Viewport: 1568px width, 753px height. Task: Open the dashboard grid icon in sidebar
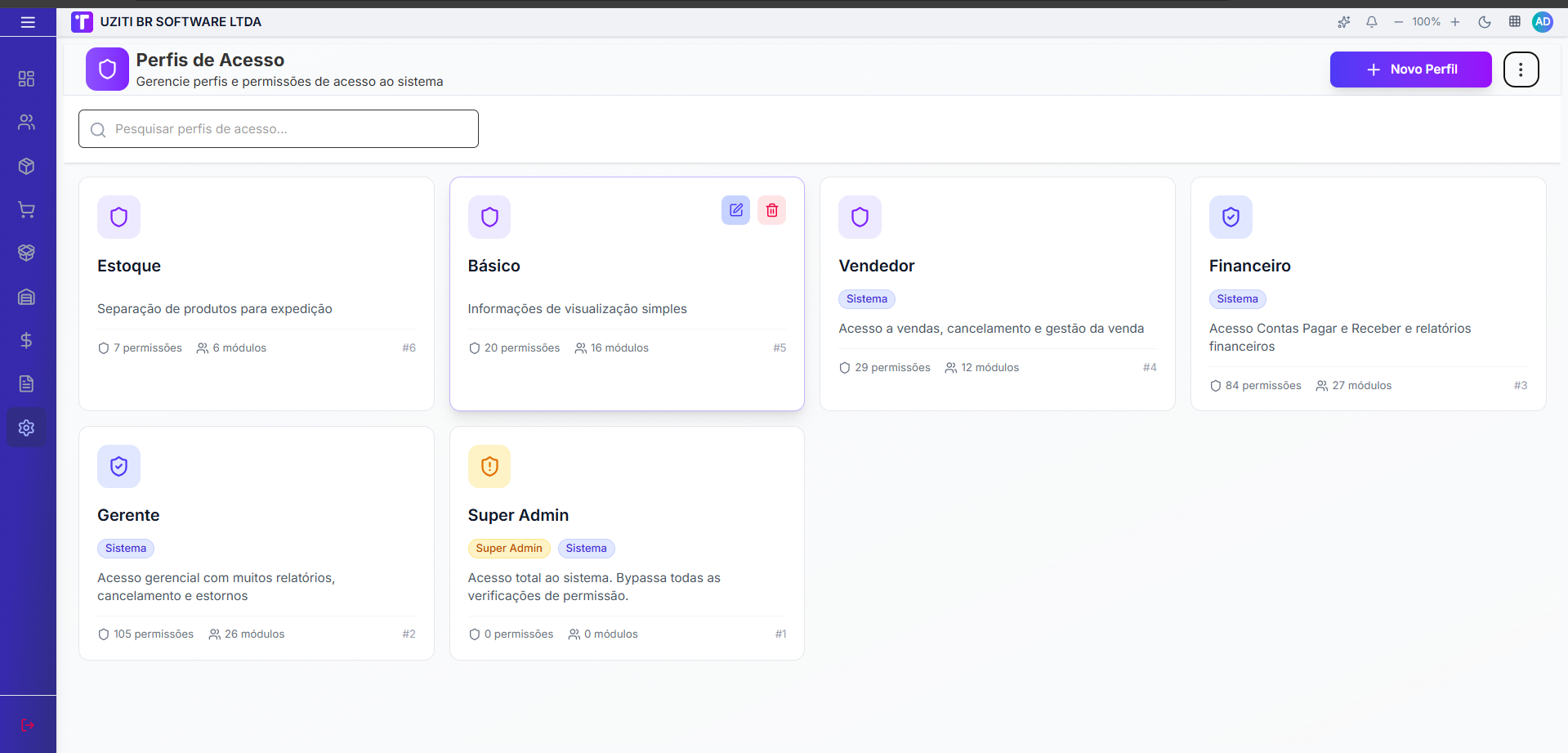point(26,78)
